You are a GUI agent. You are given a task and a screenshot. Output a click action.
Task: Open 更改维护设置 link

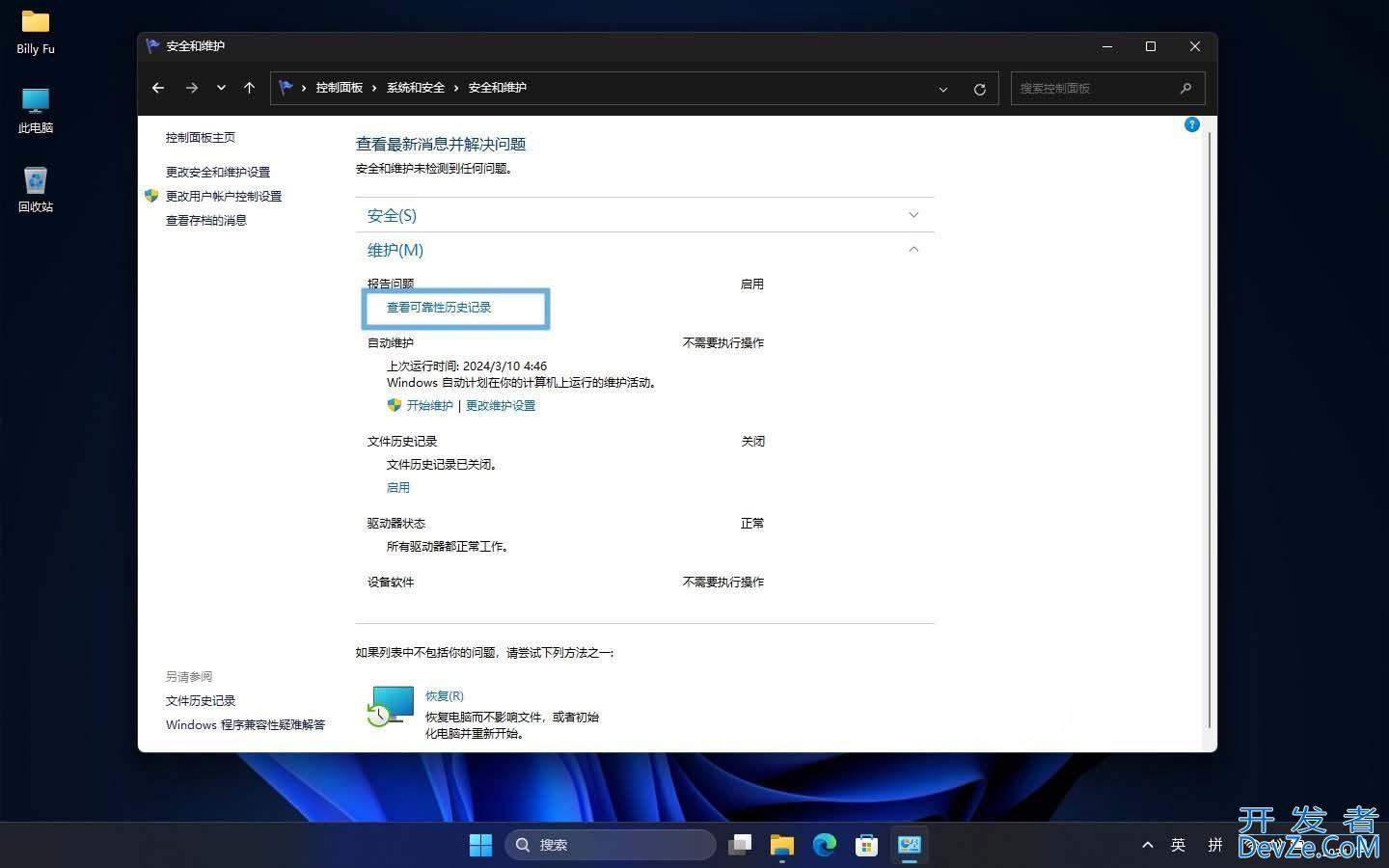[501, 406]
